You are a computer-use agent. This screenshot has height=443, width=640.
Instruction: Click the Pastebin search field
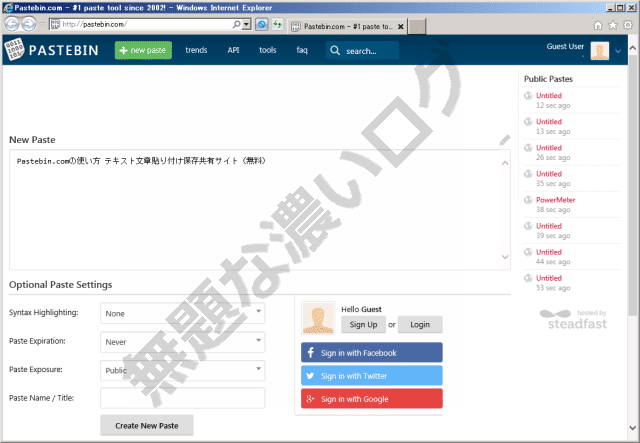(x=362, y=51)
